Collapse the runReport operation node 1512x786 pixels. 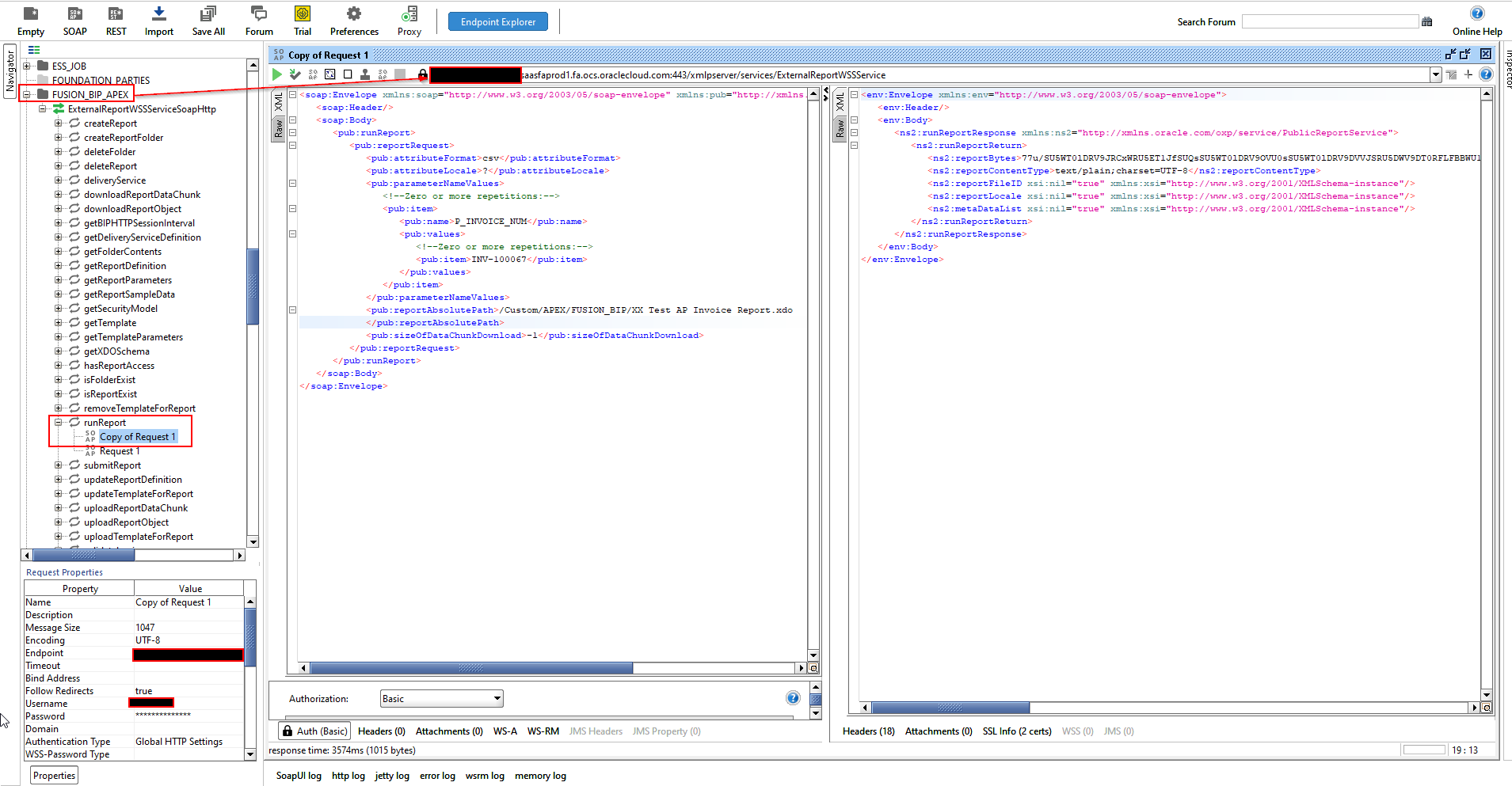(58, 422)
